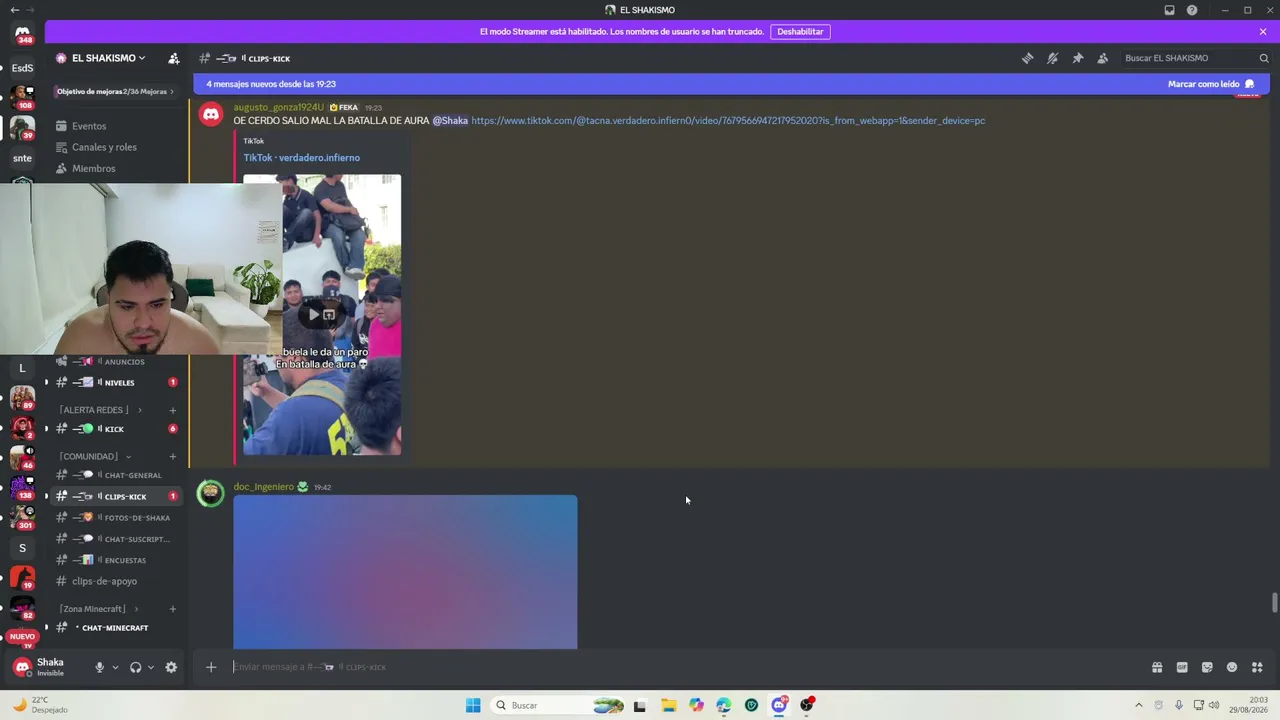Image resolution: width=1280 pixels, height=720 pixels.
Task: Add a channel to the COMUNIDAD category
Action: click(173, 456)
